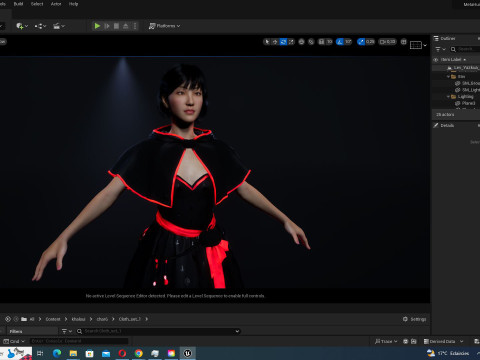This screenshot has width=480, height=360.
Task: Open camera speed setting
Action: 388,42
